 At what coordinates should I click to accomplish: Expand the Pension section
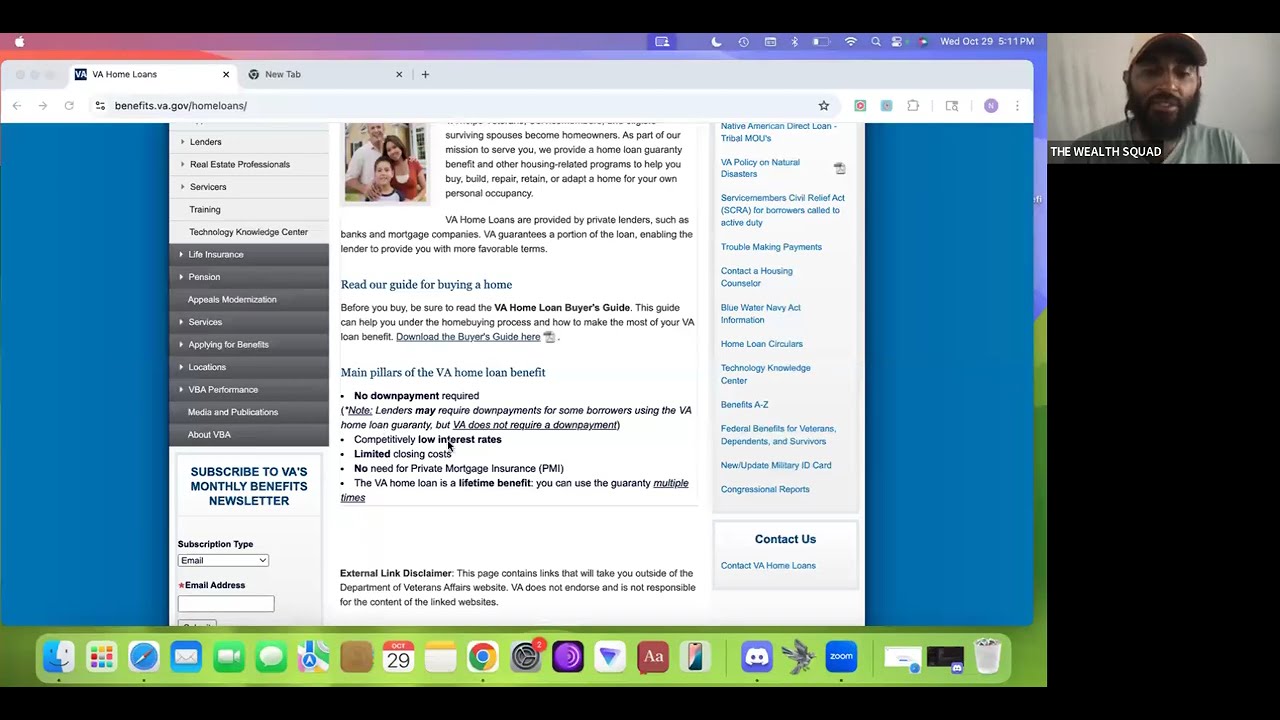[x=182, y=277]
